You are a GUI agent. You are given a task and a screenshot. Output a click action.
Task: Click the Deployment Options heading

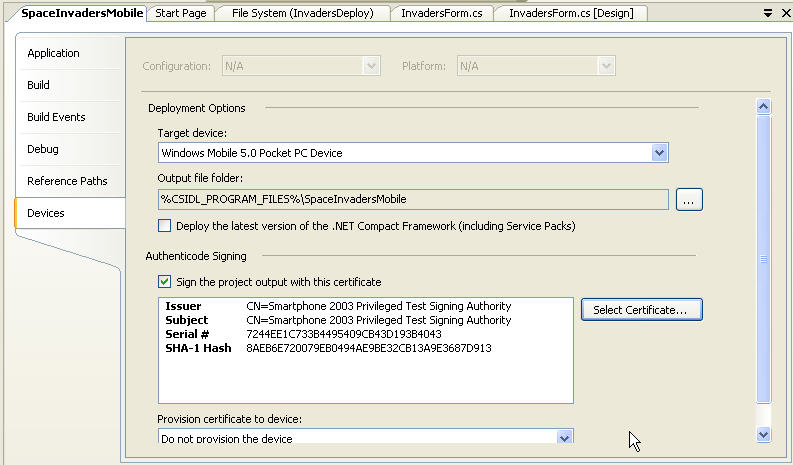(197, 108)
